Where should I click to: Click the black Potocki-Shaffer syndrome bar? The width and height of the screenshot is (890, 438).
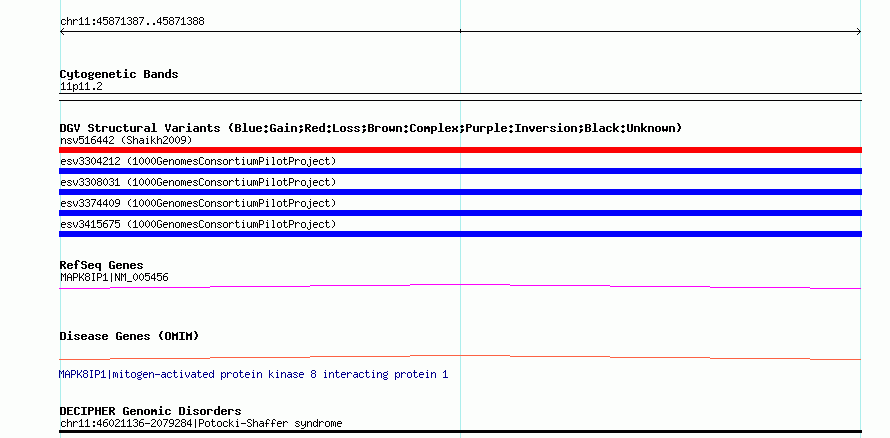click(460, 432)
